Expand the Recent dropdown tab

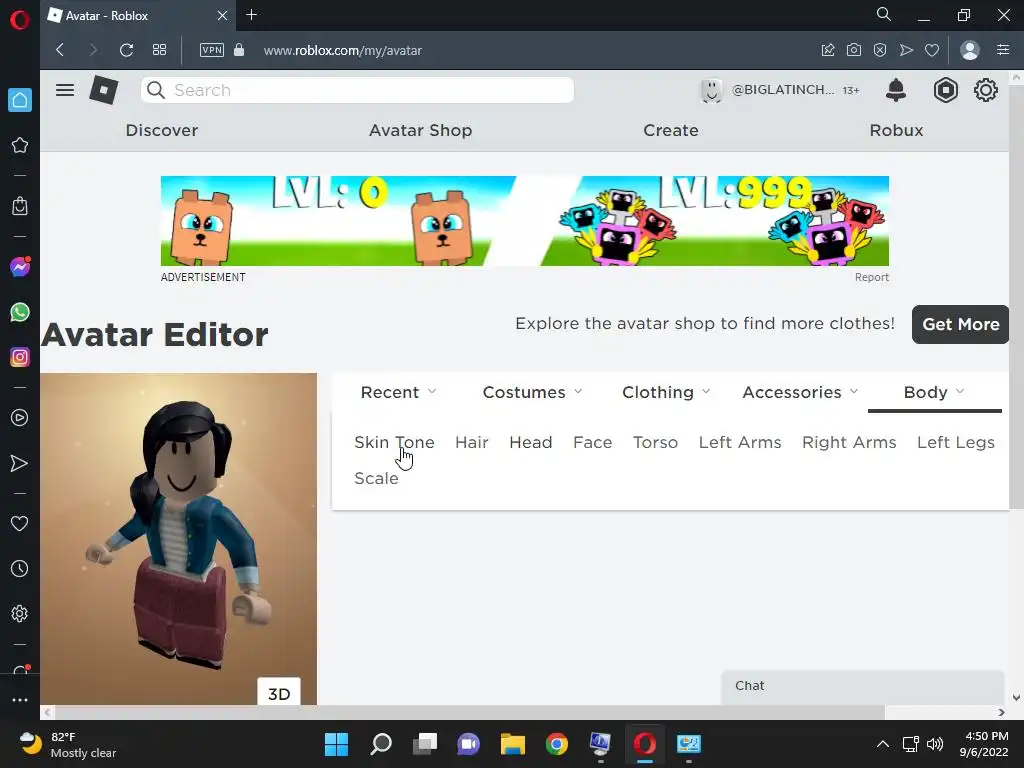pos(398,392)
